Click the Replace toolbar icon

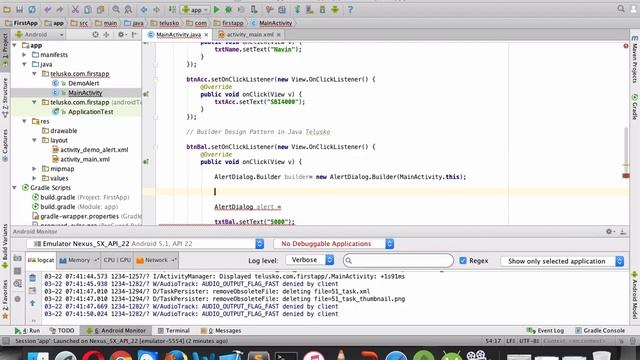tap(128, 9)
